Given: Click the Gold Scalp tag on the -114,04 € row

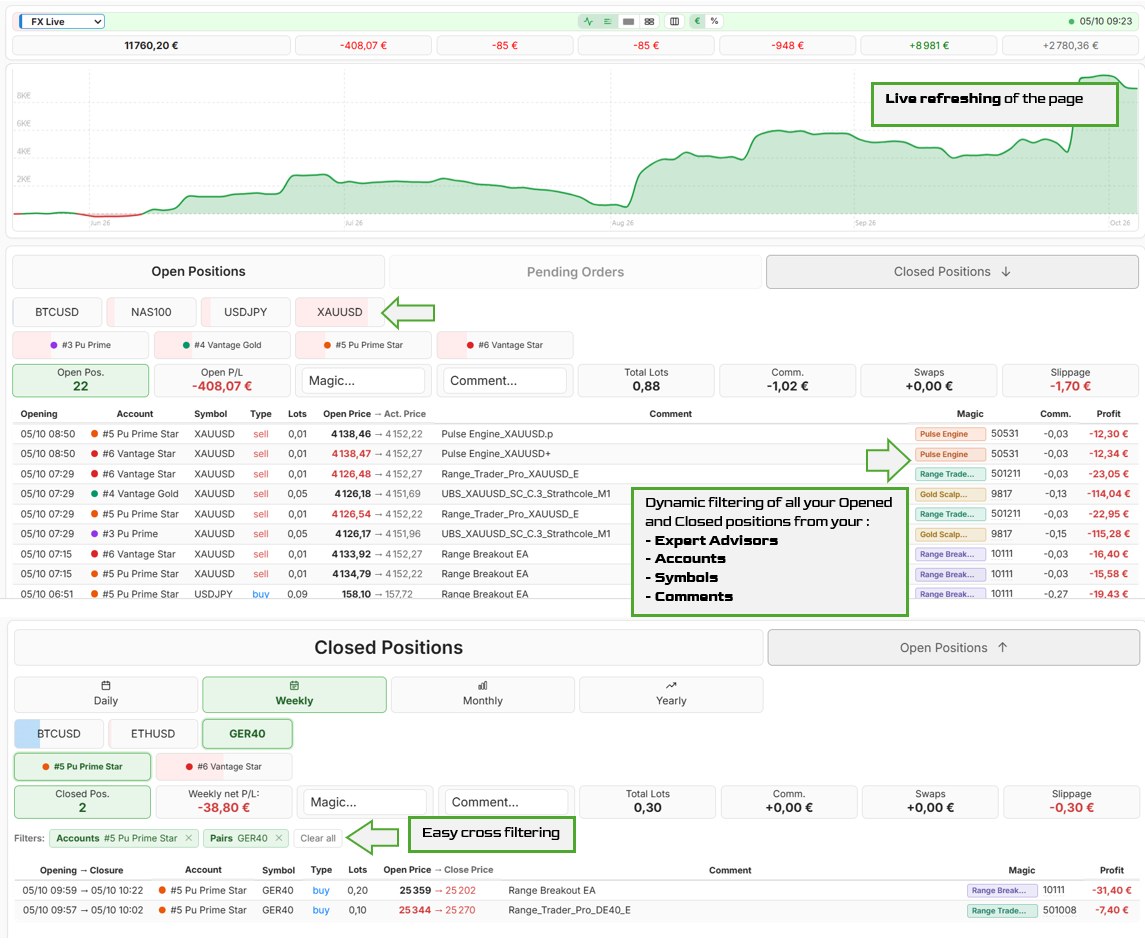Looking at the screenshot, I should click(950, 495).
